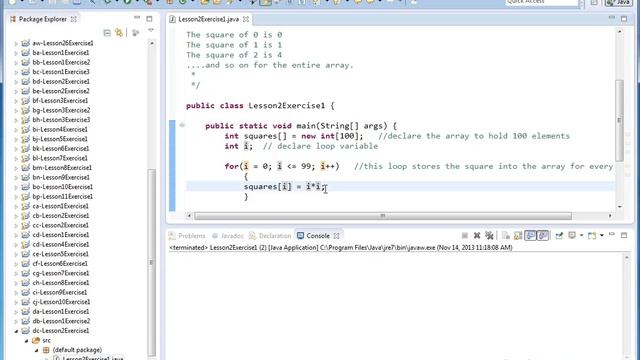Select the bp-Lesson11Exercise1 project
Screen dimensions: 640x360
pos(62,196)
